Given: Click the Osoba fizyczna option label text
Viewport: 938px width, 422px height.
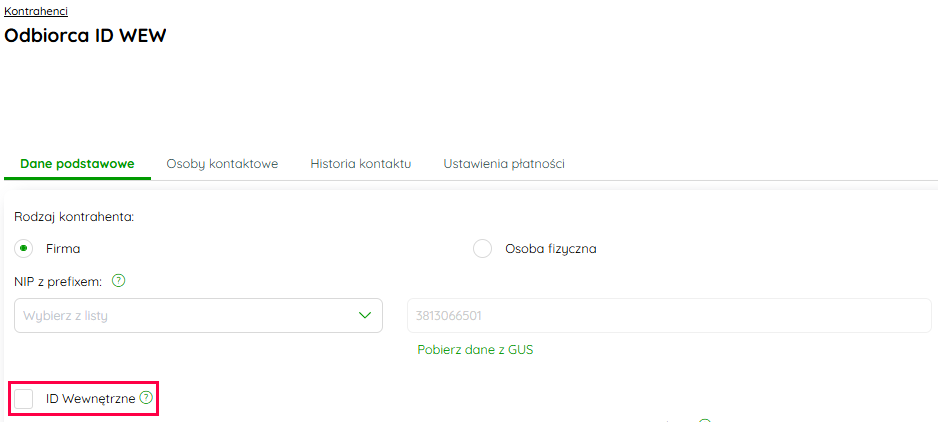Looking at the screenshot, I should tap(550, 249).
